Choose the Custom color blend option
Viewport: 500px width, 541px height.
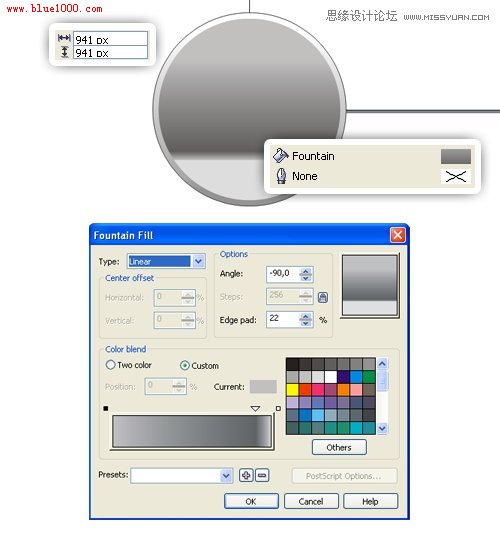[185, 365]
